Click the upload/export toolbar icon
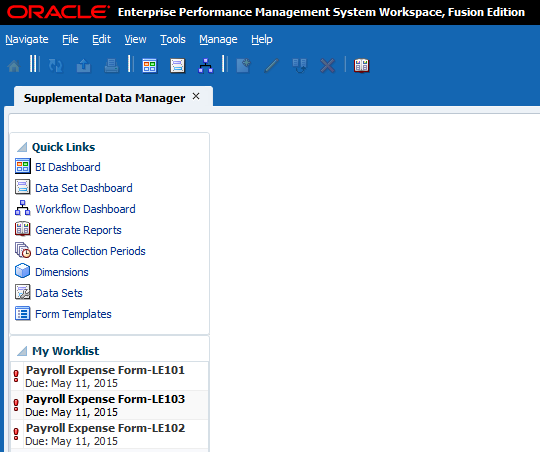The image size is (540, 452). tap(83, 65)
